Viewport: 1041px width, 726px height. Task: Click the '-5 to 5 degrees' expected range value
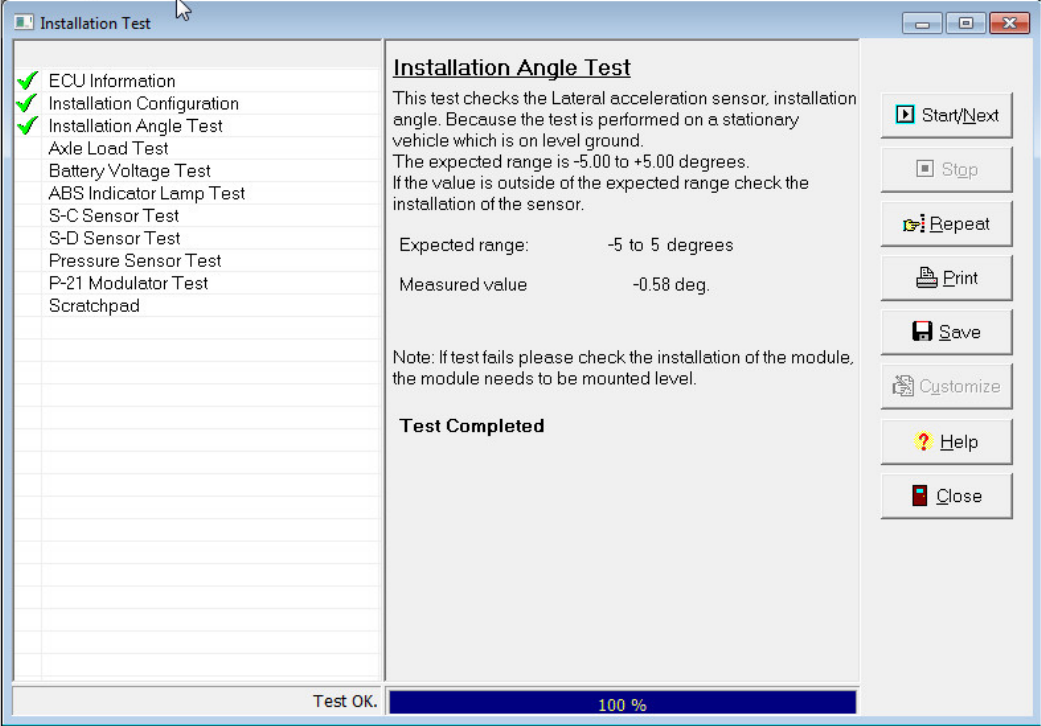coord(670,246)
